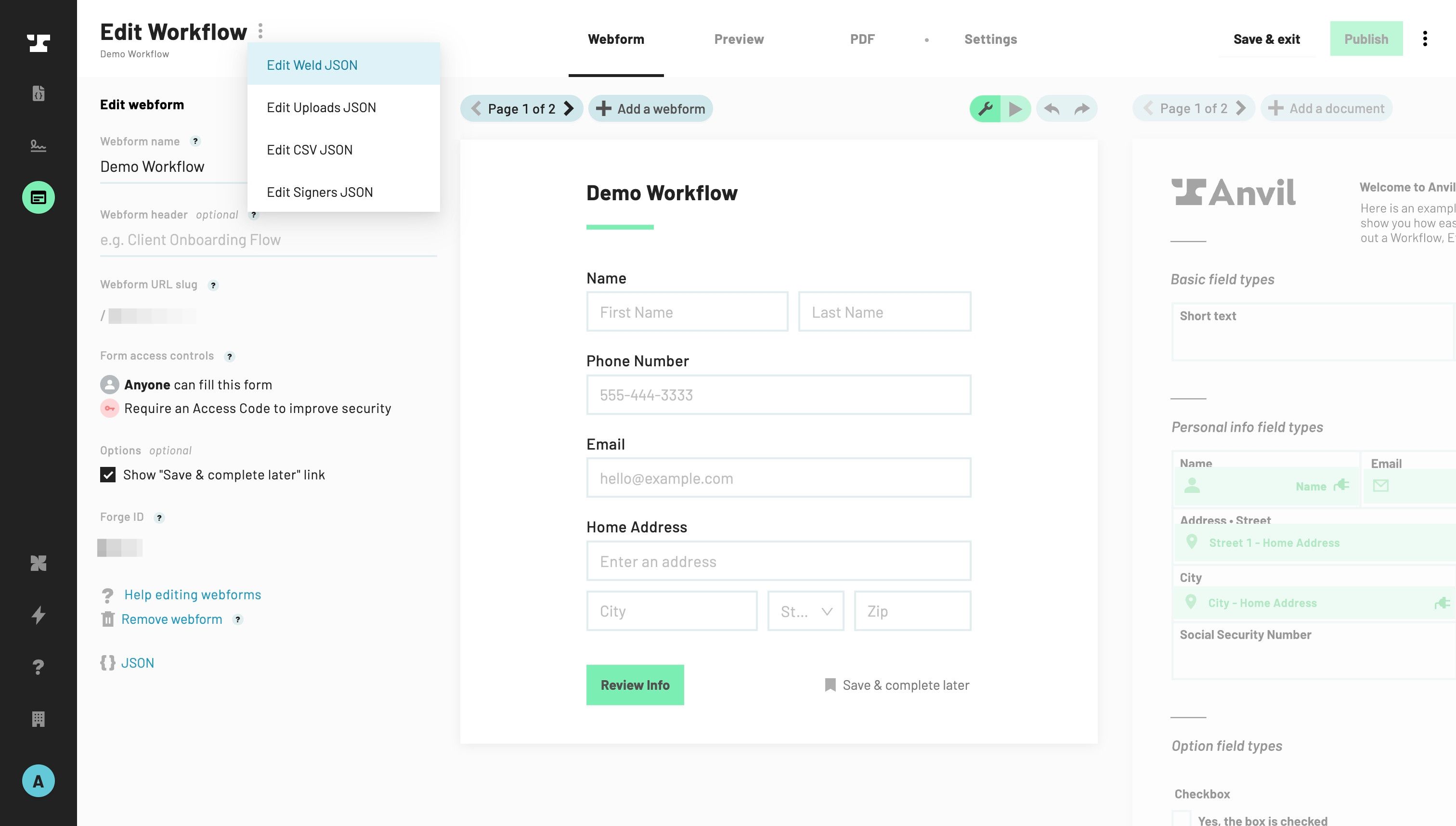Screen dimensions: 1456x826
Task: Click Require an Access Code option
Action: pos(258,409)
